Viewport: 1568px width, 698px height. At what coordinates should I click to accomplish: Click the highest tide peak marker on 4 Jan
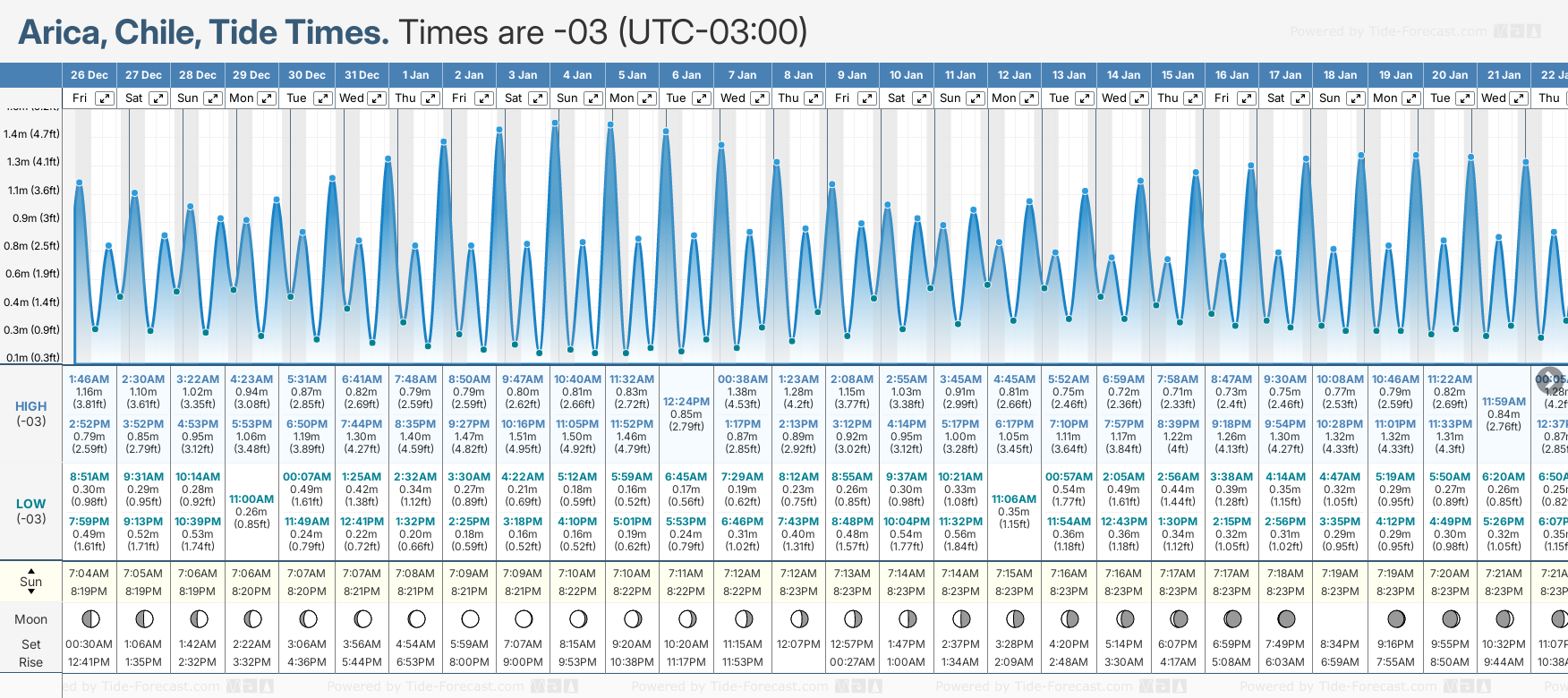(555, 123)
